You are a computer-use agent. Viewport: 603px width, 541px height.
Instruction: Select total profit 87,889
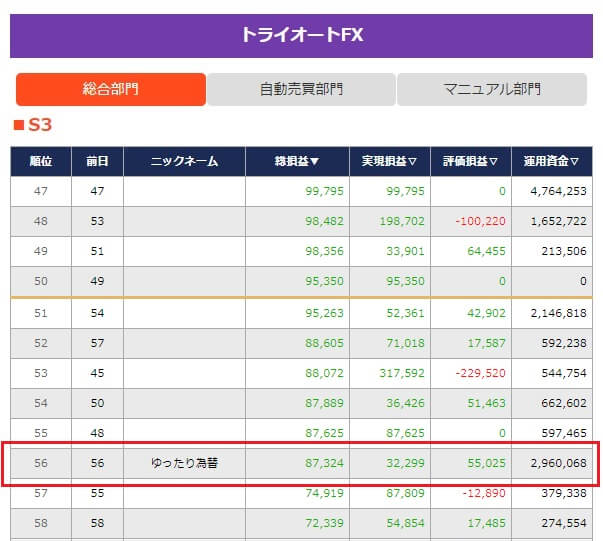point(324,403)
